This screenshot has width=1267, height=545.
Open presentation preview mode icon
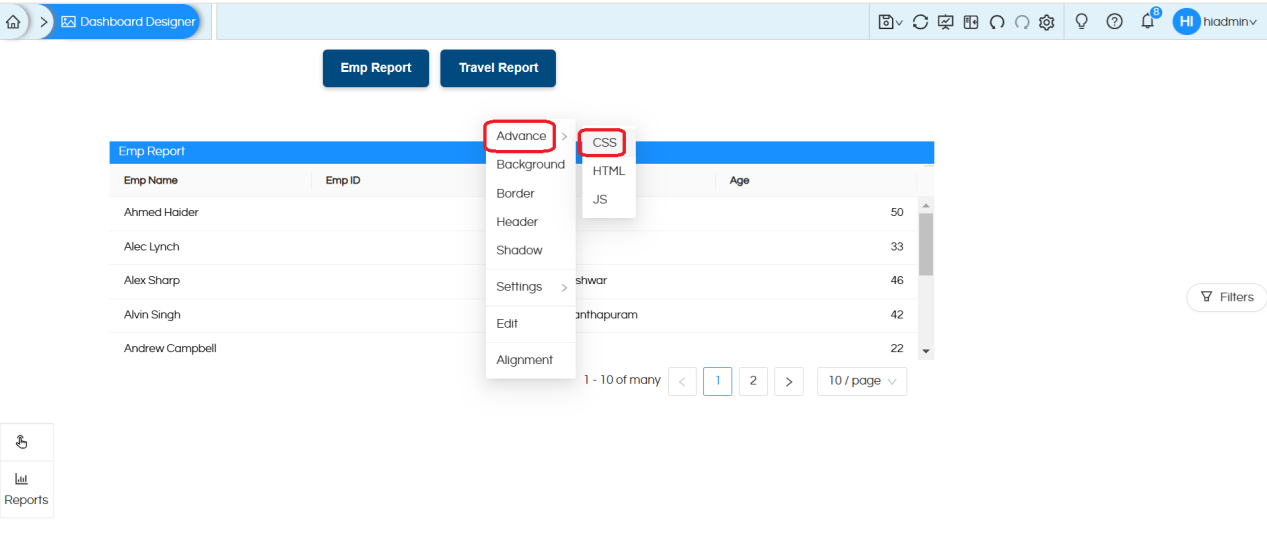tap(946, 22)
